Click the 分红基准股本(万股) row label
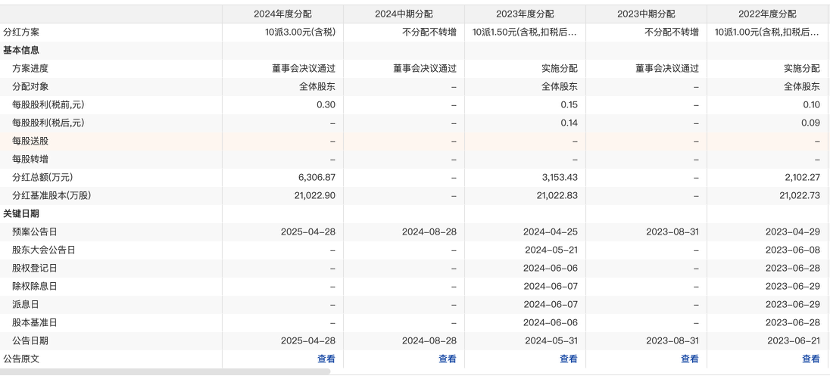The height and width of the screenshot is (380, 830). click(x=51, y=195)
